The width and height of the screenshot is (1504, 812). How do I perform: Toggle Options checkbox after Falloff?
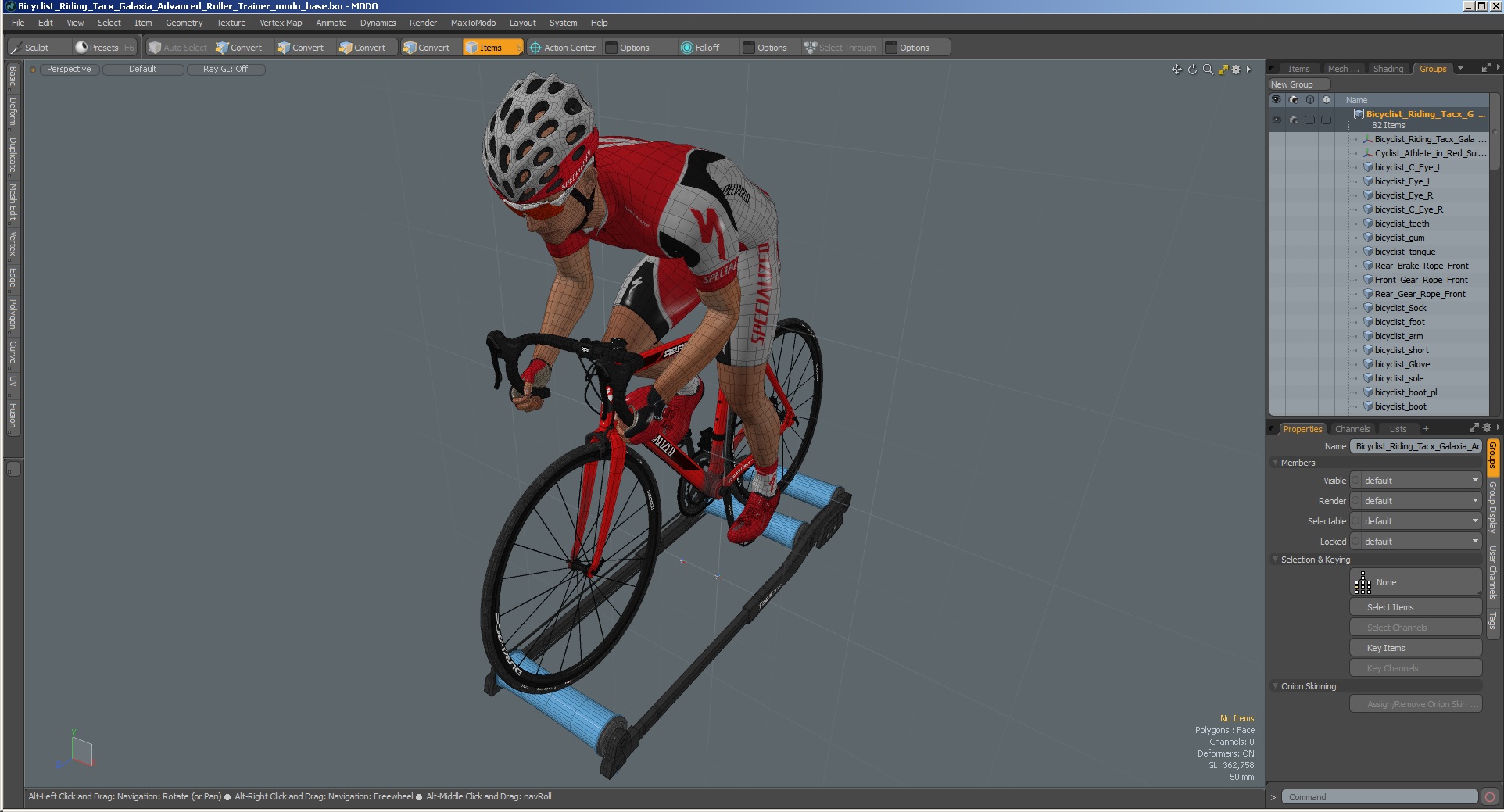(749, 48)
